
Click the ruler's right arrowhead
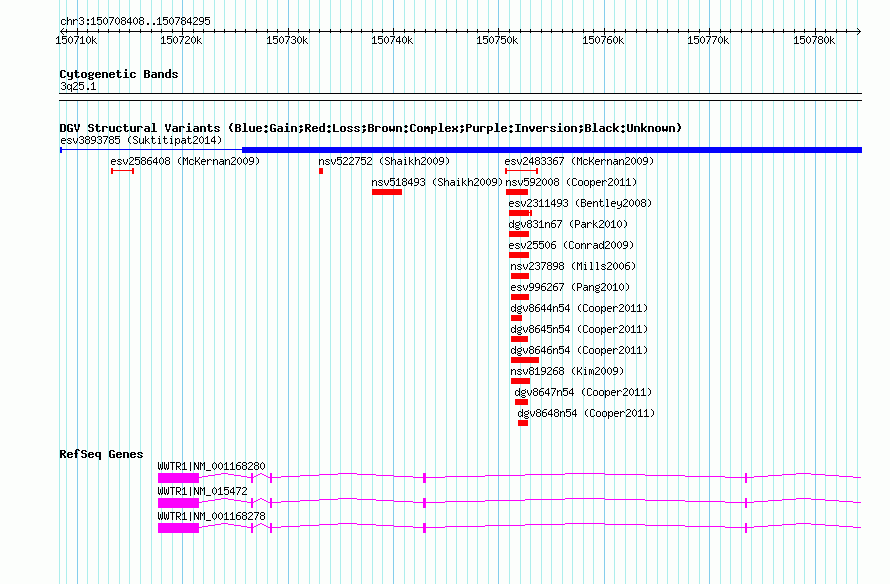pos(859,31)
